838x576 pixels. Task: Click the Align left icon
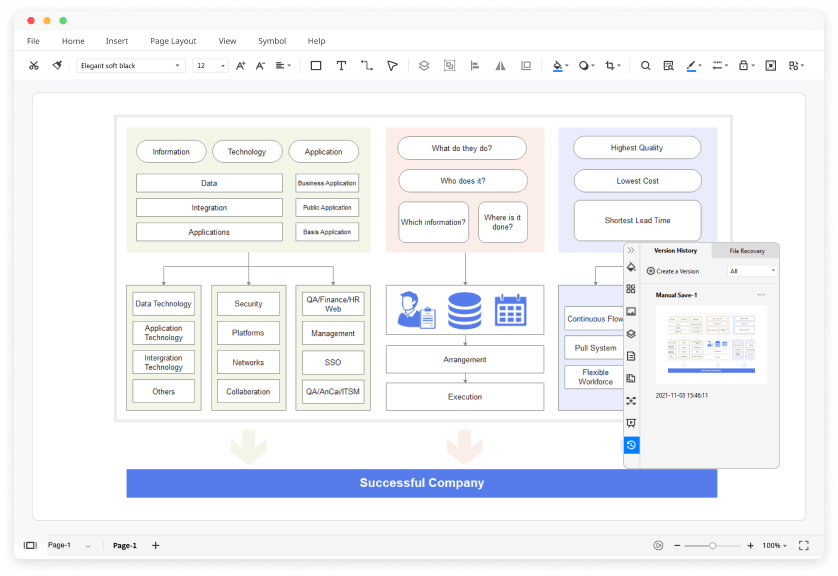coord(475,65)
